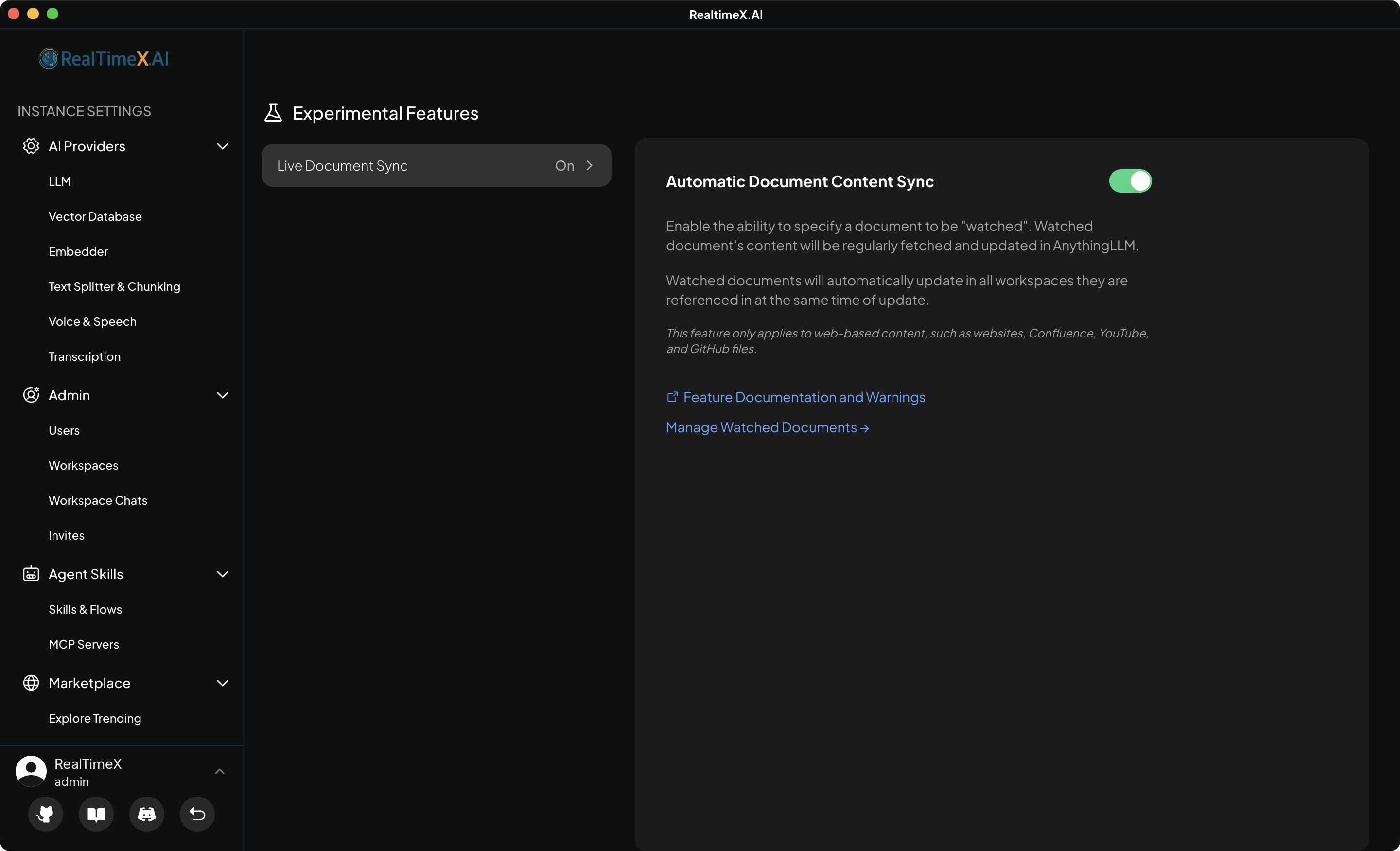This screenshot has width=1400, height=851.
Task: Click Manage Watched Documents link
Action: (x=767, y=427)
